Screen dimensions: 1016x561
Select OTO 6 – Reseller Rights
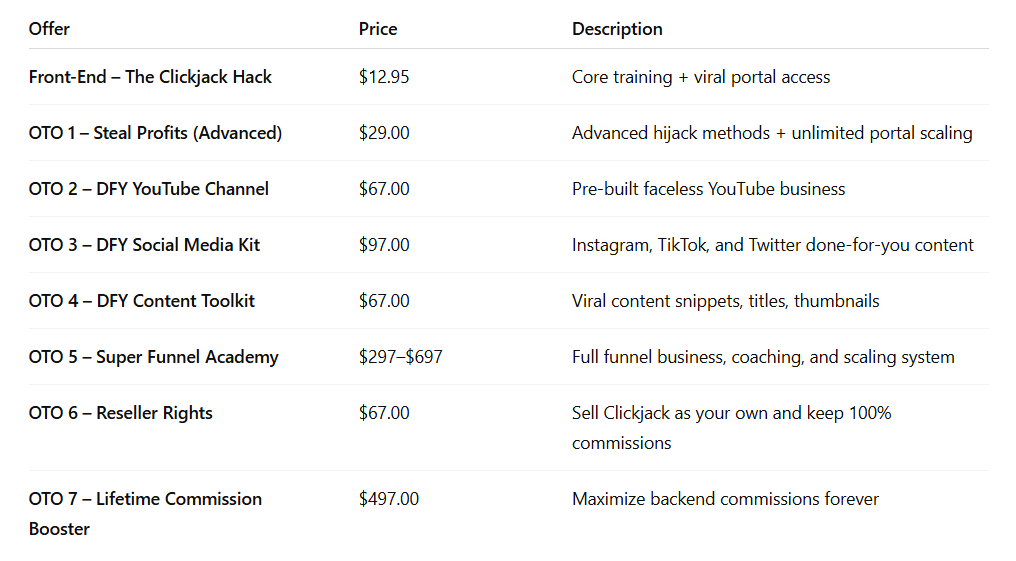(121, 413)
